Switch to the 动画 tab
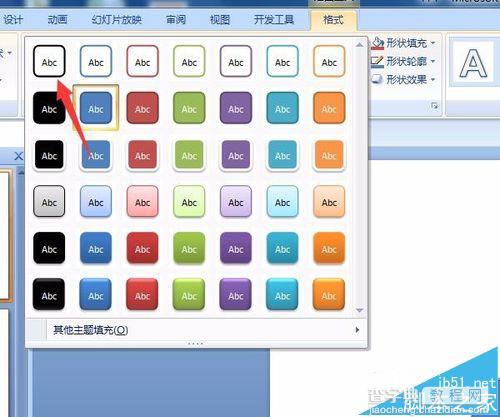Screen dimensions: 500x417 [x=57, y=20]
